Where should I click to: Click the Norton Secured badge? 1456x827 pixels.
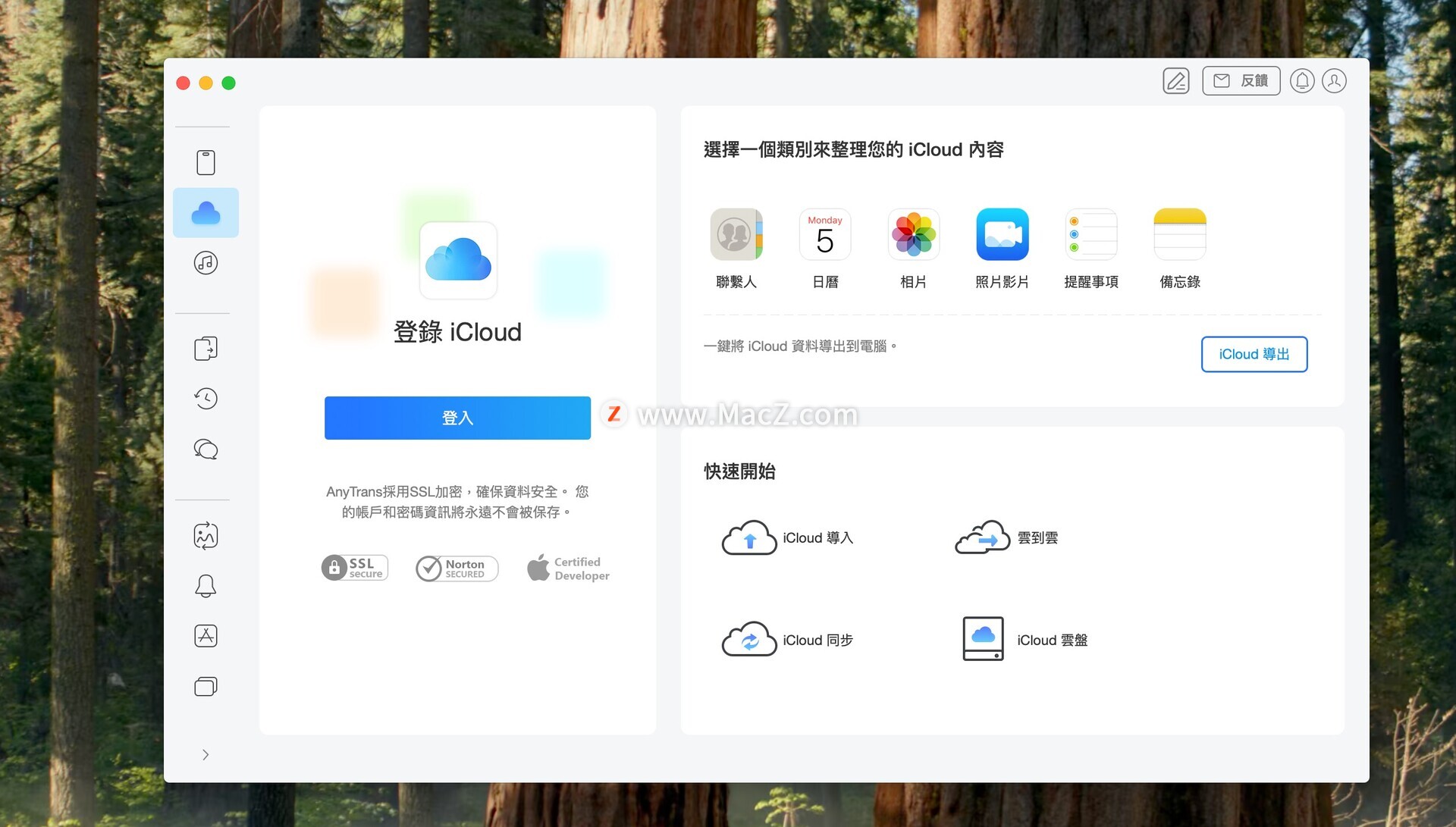coord(457,569)
